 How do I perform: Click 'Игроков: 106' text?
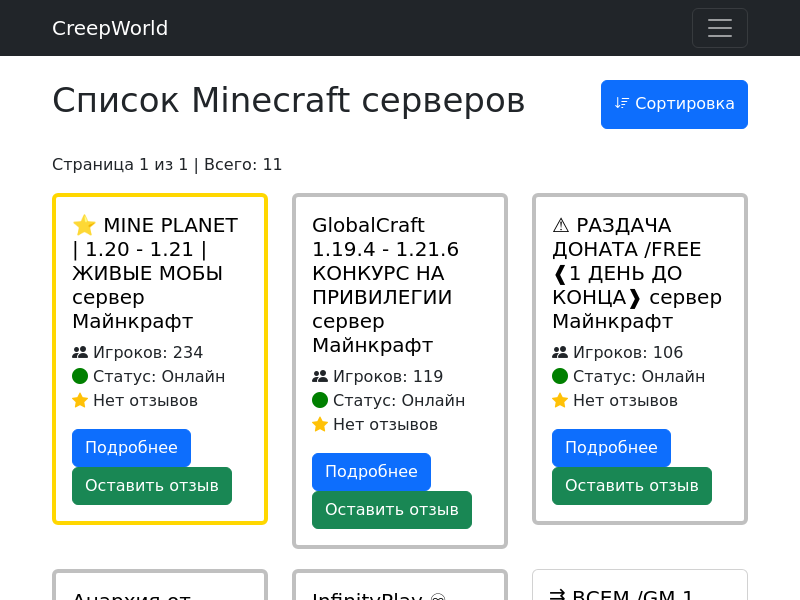pos(628,352)
